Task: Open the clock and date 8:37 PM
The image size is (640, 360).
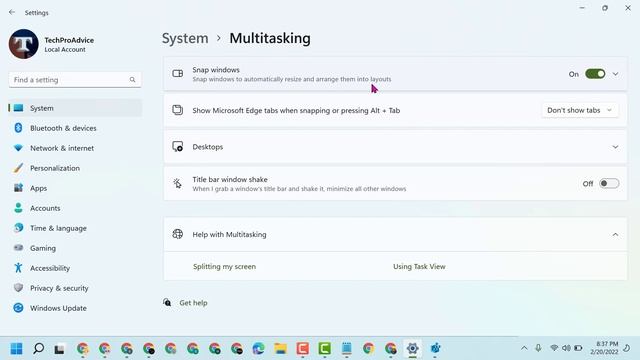Action: pos(604,348)
